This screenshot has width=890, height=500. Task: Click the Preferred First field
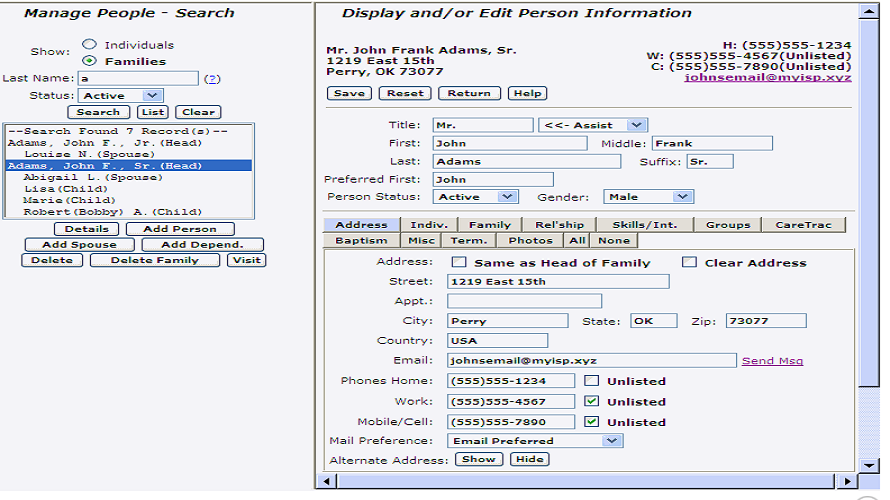pos(493,179)
